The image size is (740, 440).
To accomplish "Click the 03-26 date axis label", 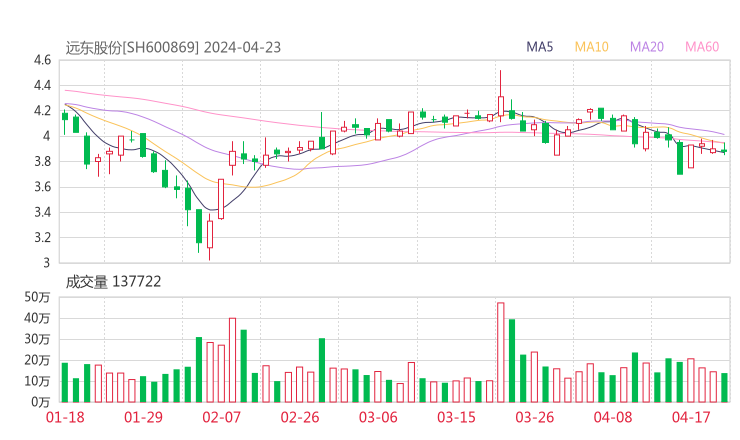I will pyautogui.click(x=534, y=417).
